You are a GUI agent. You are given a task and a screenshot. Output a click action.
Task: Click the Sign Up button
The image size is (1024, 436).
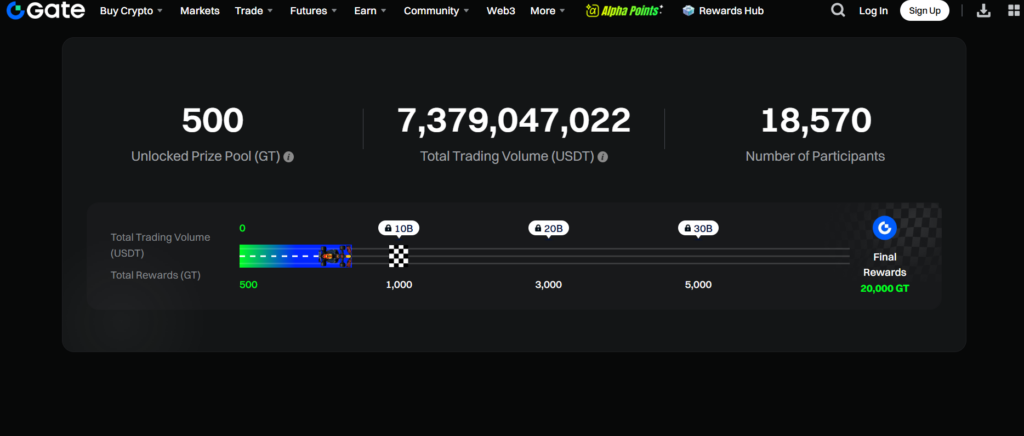pos(925,10)
